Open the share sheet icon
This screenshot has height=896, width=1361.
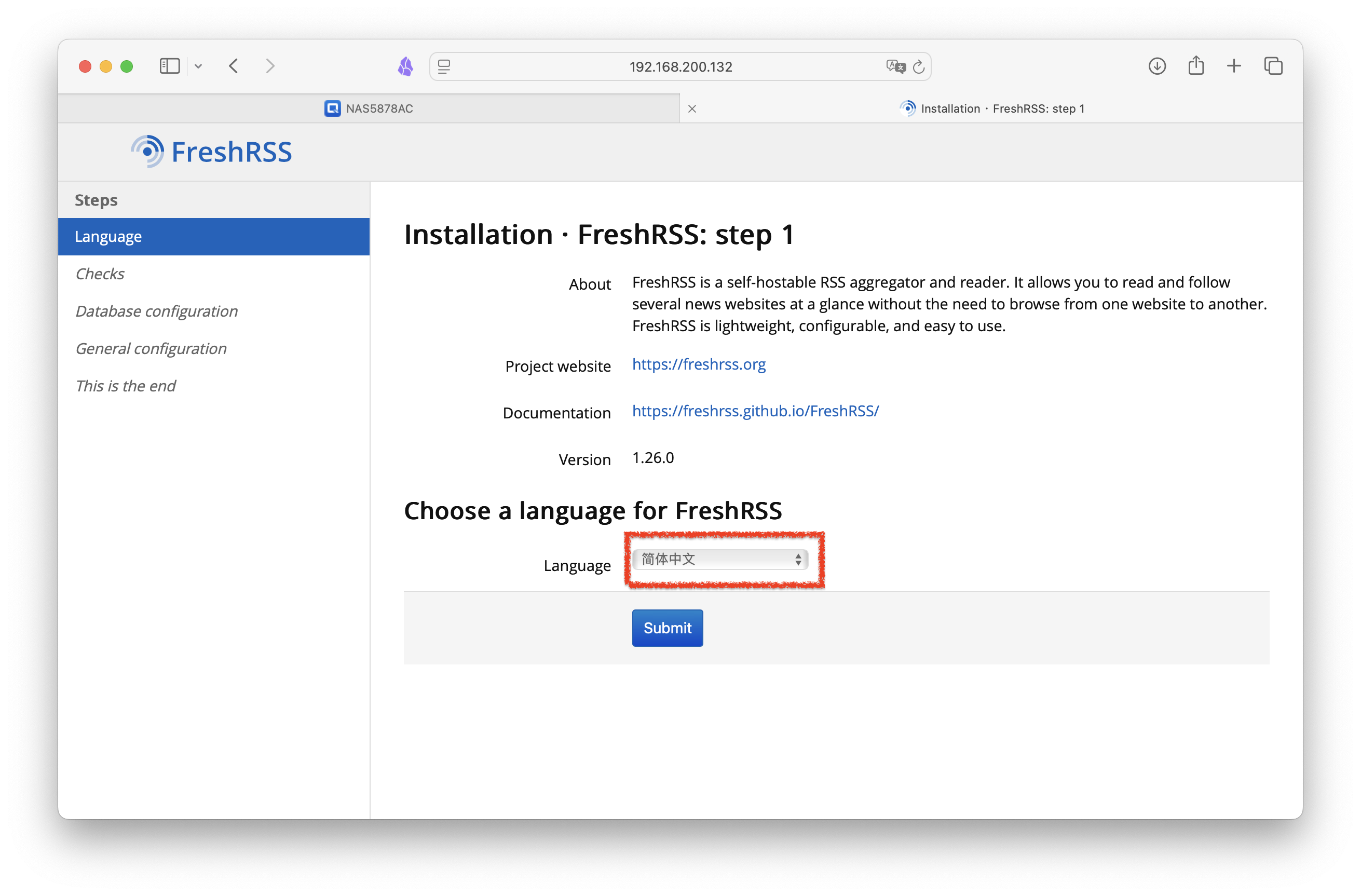point(1196,65)
